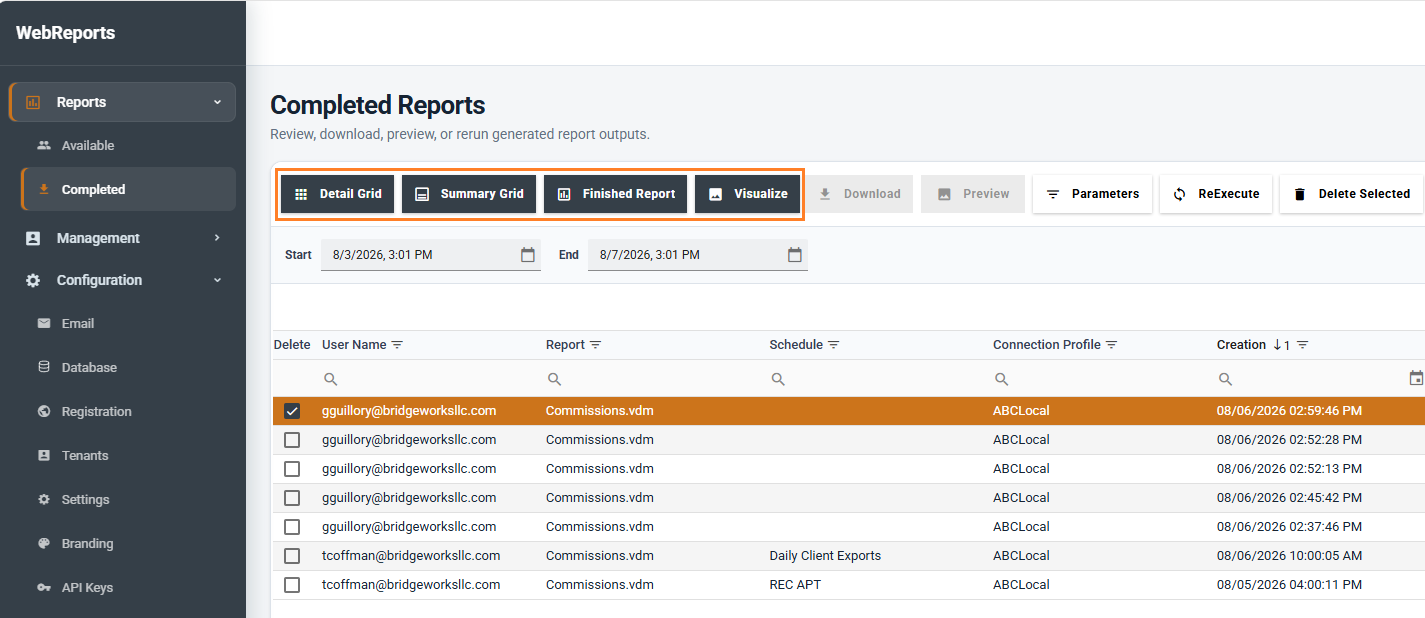The image size is (1425, 618).
Task: Click the User Name column filter icon
Action: [x=397, y=345]
